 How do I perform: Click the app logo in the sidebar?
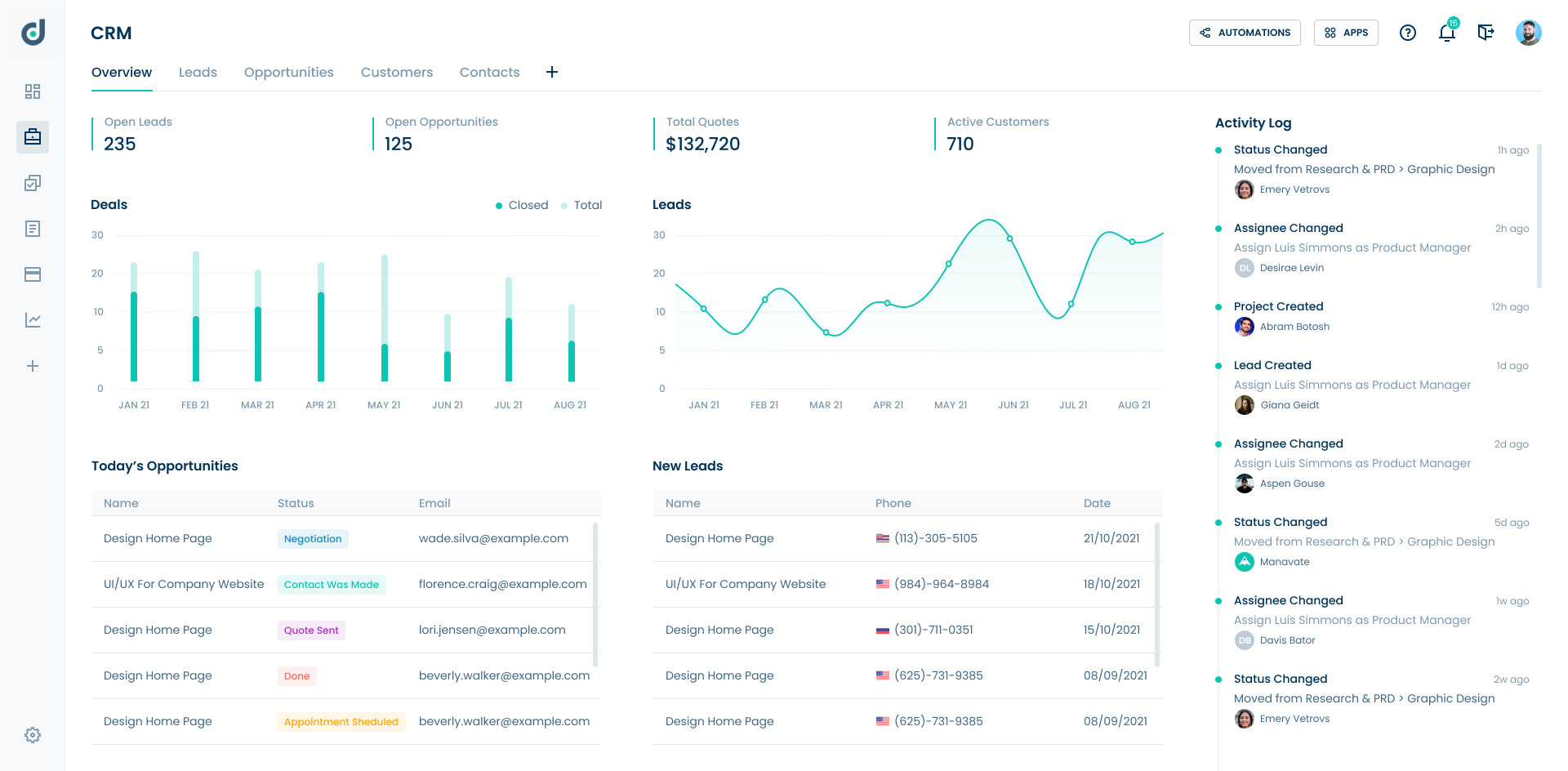pyautogui.click(x=33, y=33)
